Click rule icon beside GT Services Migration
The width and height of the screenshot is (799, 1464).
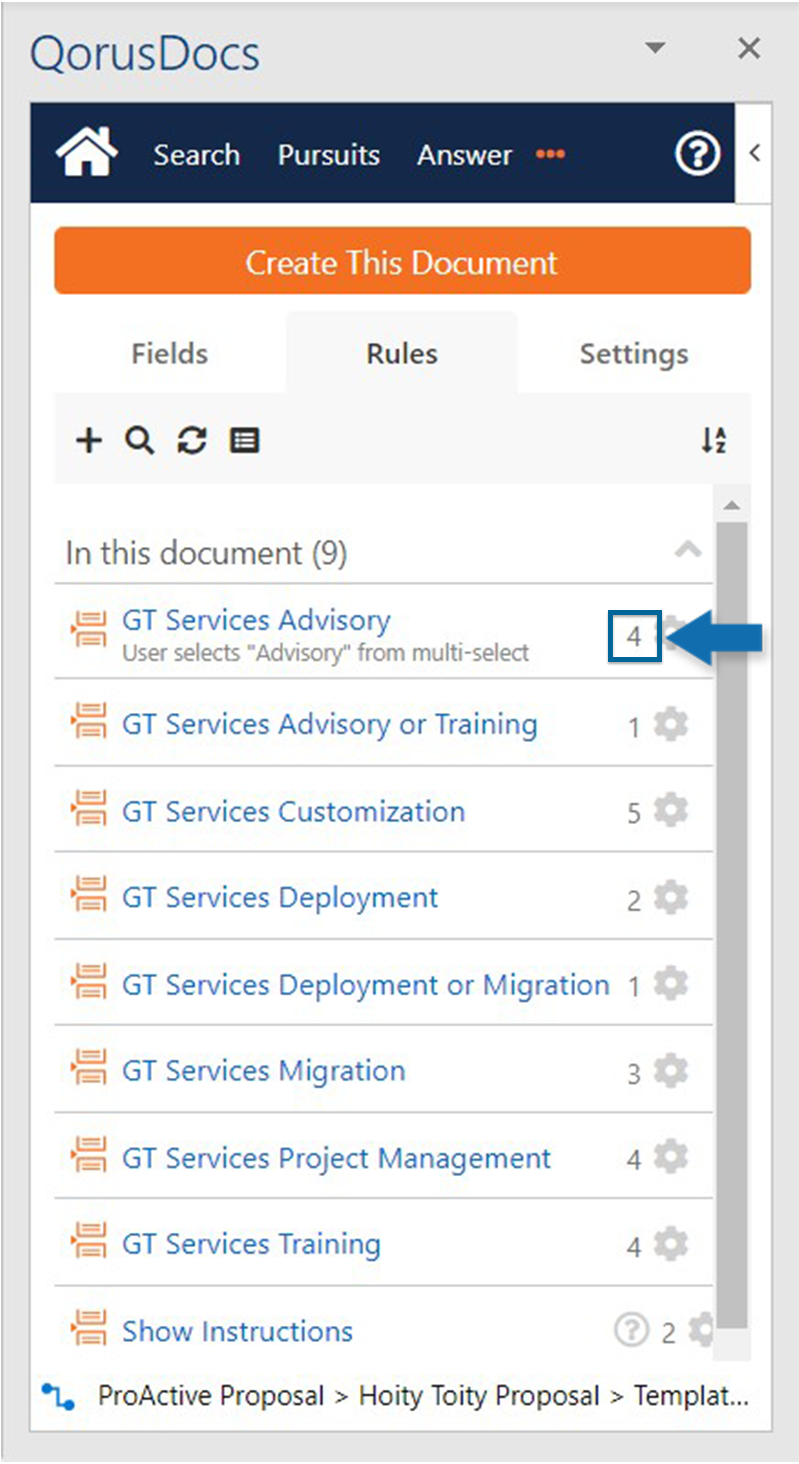point(89,1069)
